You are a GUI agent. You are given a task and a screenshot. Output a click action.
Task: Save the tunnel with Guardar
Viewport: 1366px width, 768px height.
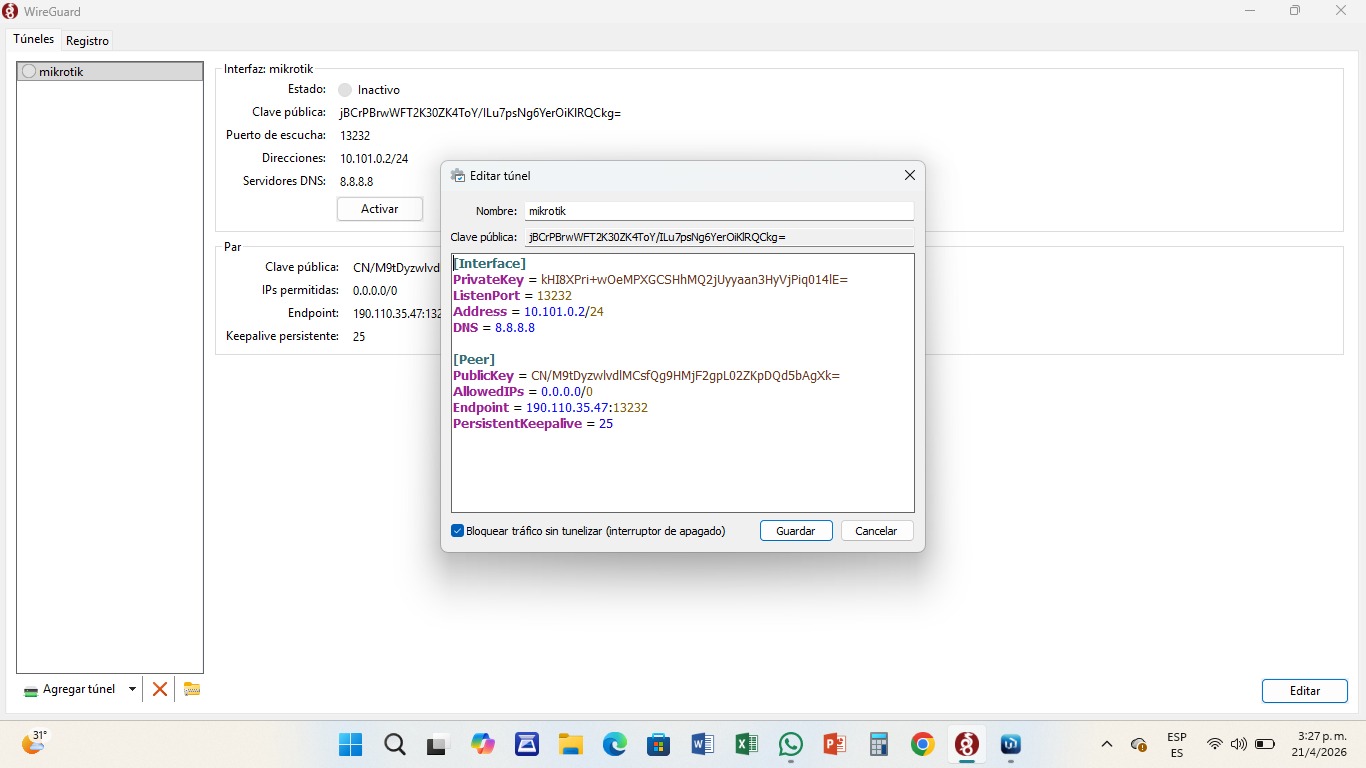(x=796, y=531)
